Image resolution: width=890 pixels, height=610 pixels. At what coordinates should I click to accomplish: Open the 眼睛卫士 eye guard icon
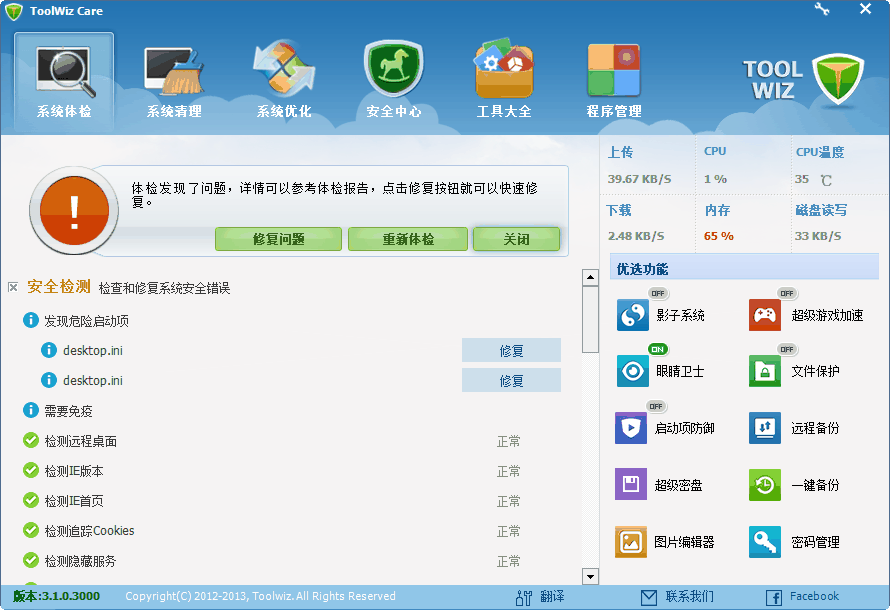tap(632, 371)
